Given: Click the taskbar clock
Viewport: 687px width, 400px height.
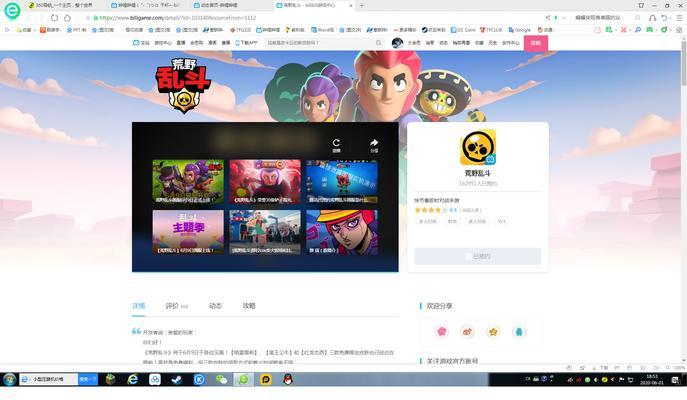Looking at the screenshot, I should click(652, 379).
